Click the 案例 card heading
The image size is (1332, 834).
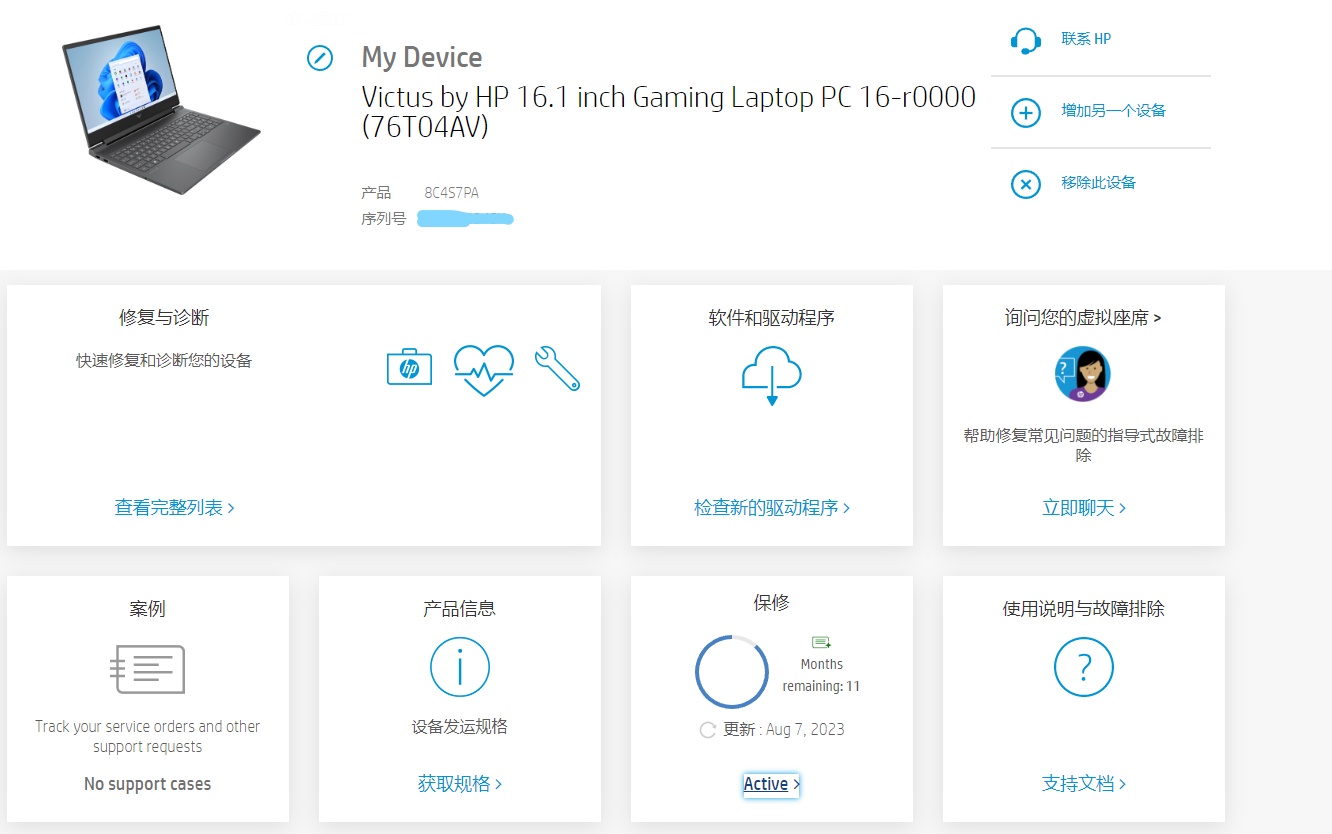pos(148,609)
